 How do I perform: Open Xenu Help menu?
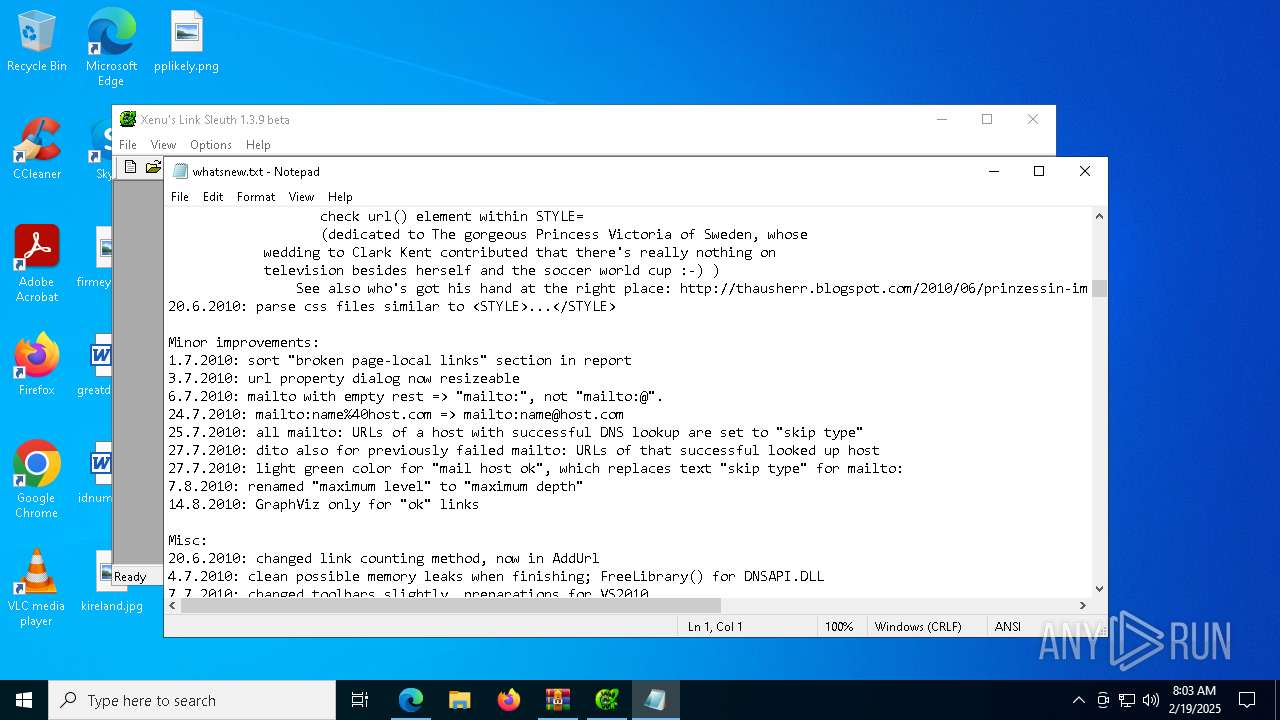point(258,145)
